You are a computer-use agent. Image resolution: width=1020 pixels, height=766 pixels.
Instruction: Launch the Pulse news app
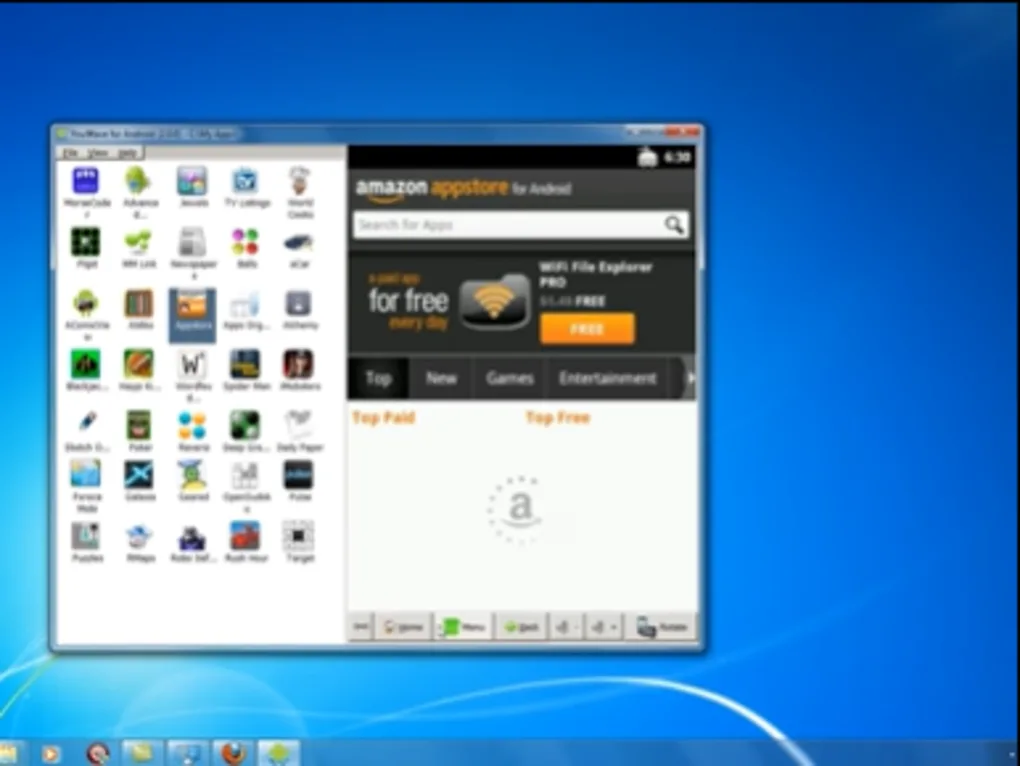tap(299, 475)
